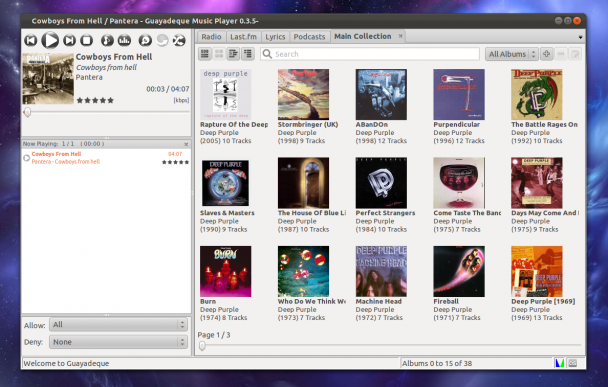Click blue-green status bar icon
Image resolution: width=608 pixels, height=387 pixels.
[x=560, y=363]
